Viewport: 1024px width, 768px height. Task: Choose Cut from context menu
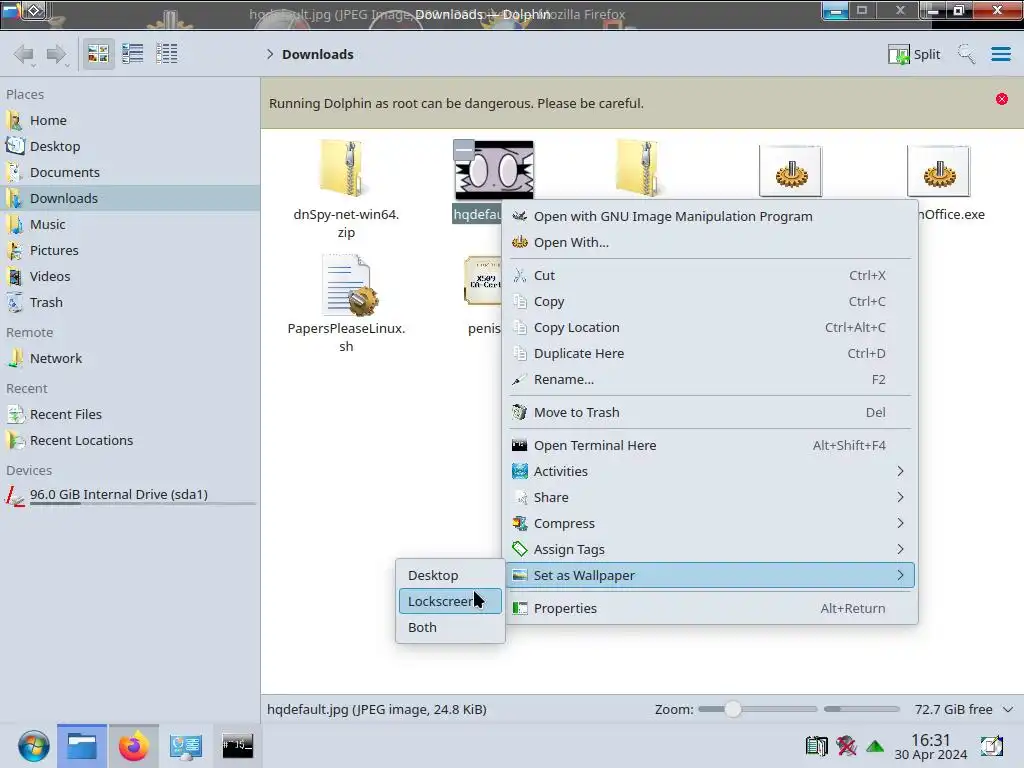tap(710, 276)
